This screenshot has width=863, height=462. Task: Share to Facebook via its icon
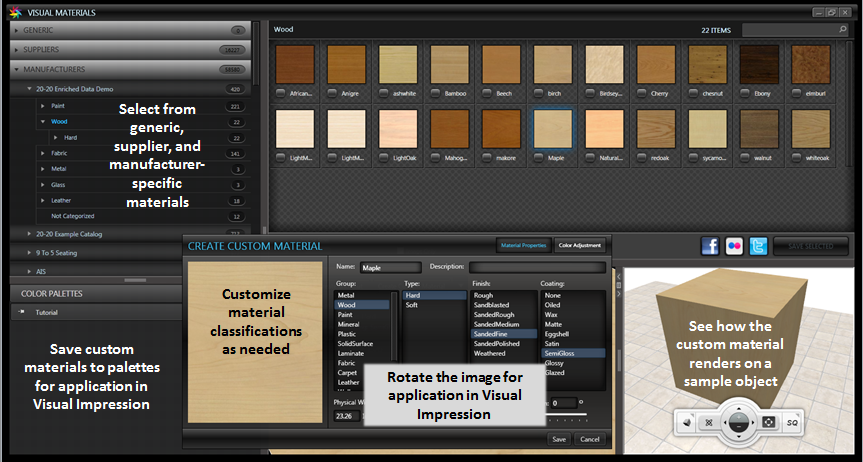(x=709, y=246)
